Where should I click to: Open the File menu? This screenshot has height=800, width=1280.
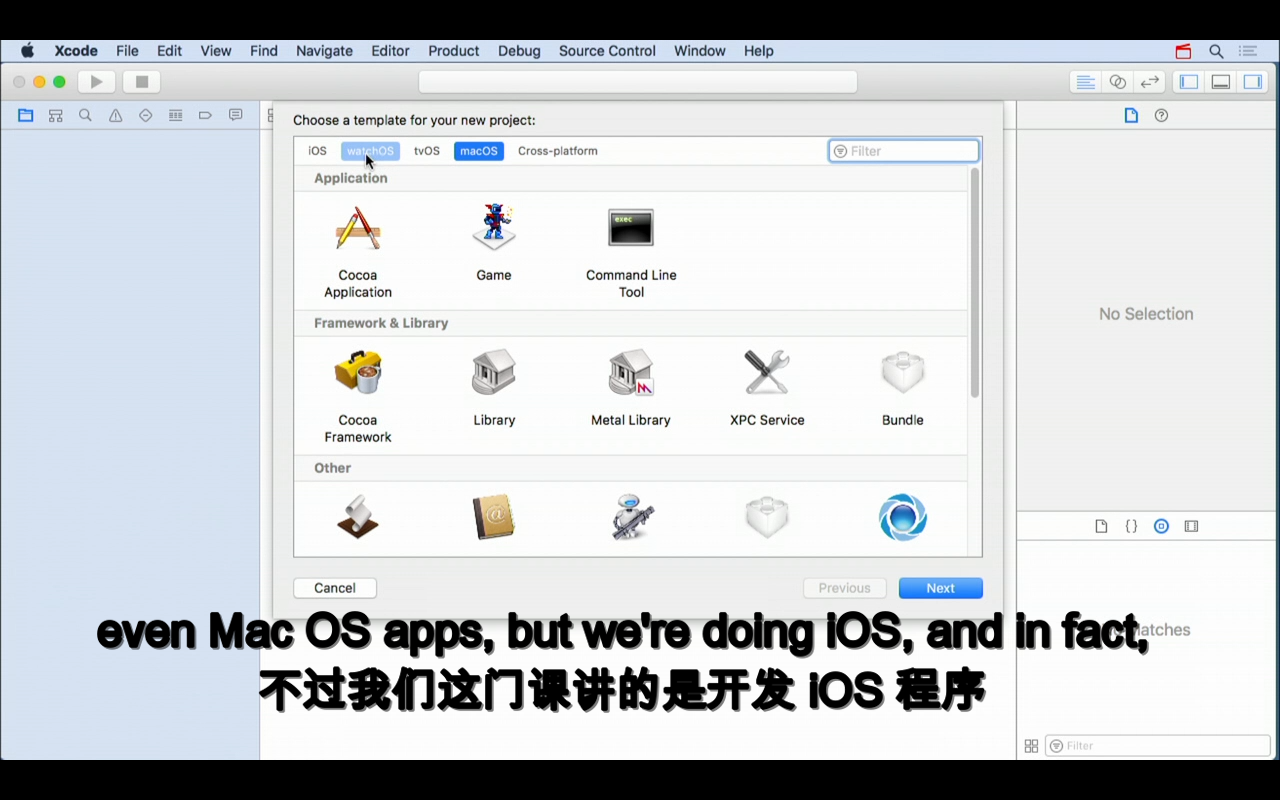[x=127, y=51]
